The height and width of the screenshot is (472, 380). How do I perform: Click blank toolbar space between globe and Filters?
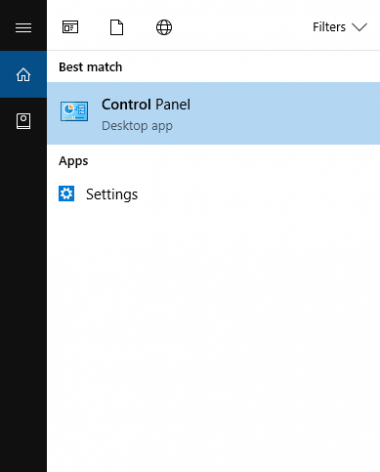pos(242,27)
